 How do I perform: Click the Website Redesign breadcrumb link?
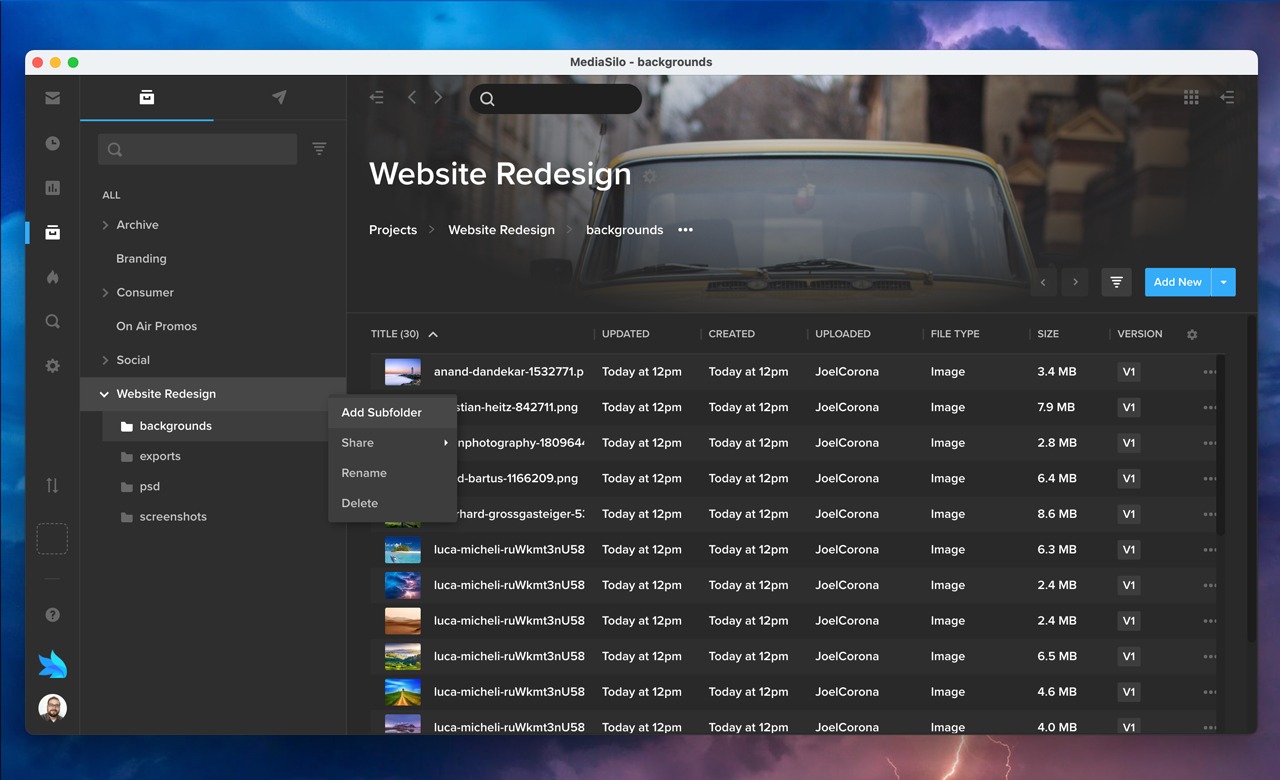501,230
